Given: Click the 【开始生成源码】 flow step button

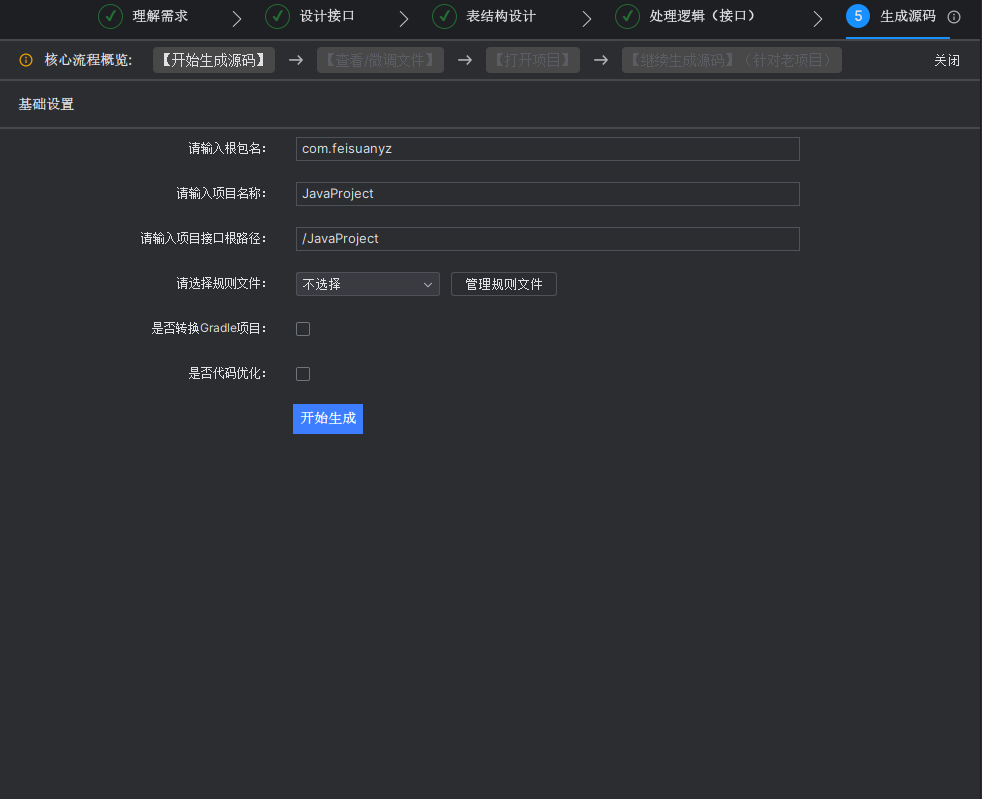Looking at the screenshot, I should tap(213, 60).
